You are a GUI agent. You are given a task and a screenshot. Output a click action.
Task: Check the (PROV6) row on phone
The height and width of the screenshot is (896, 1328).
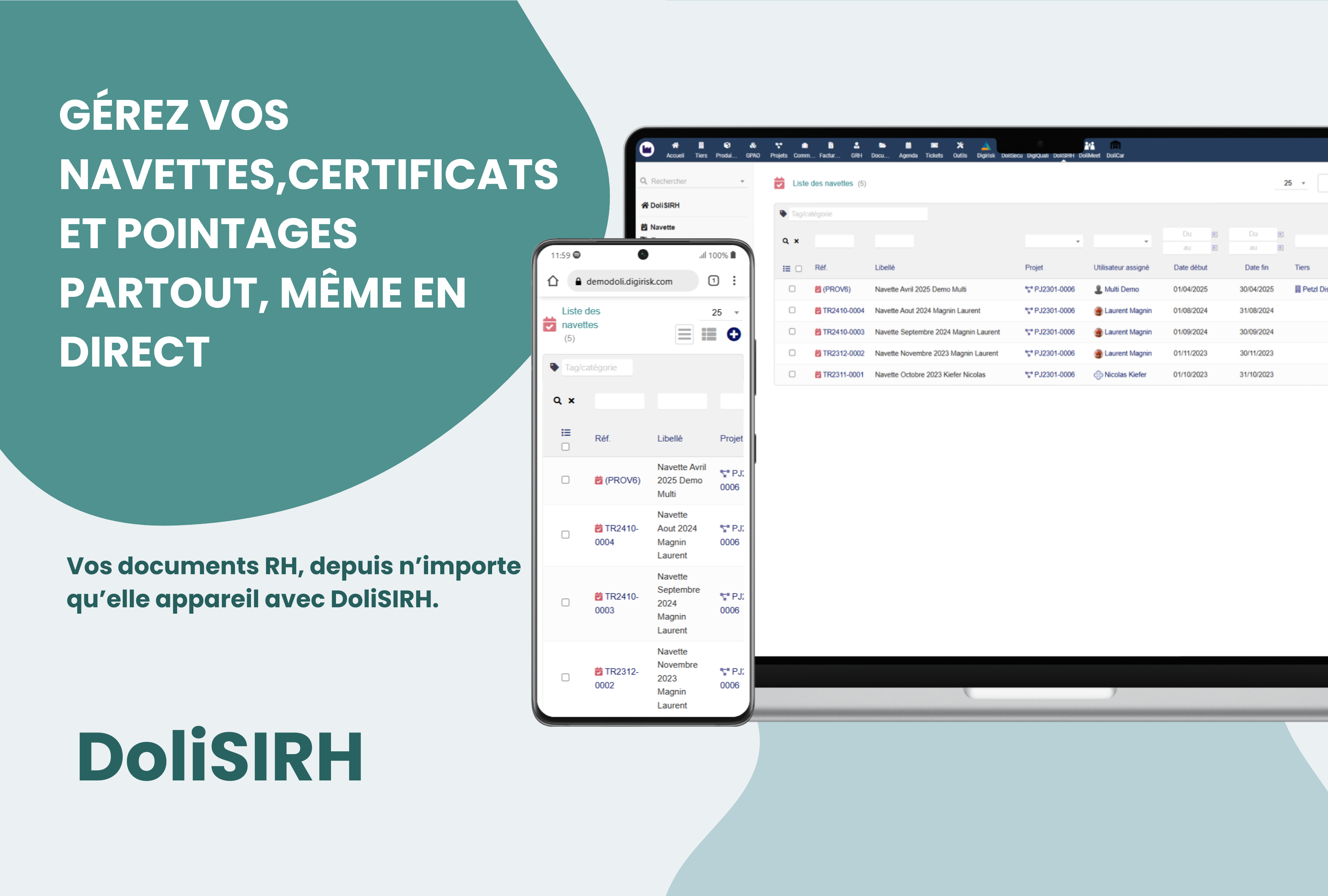[x=565, y=480]
